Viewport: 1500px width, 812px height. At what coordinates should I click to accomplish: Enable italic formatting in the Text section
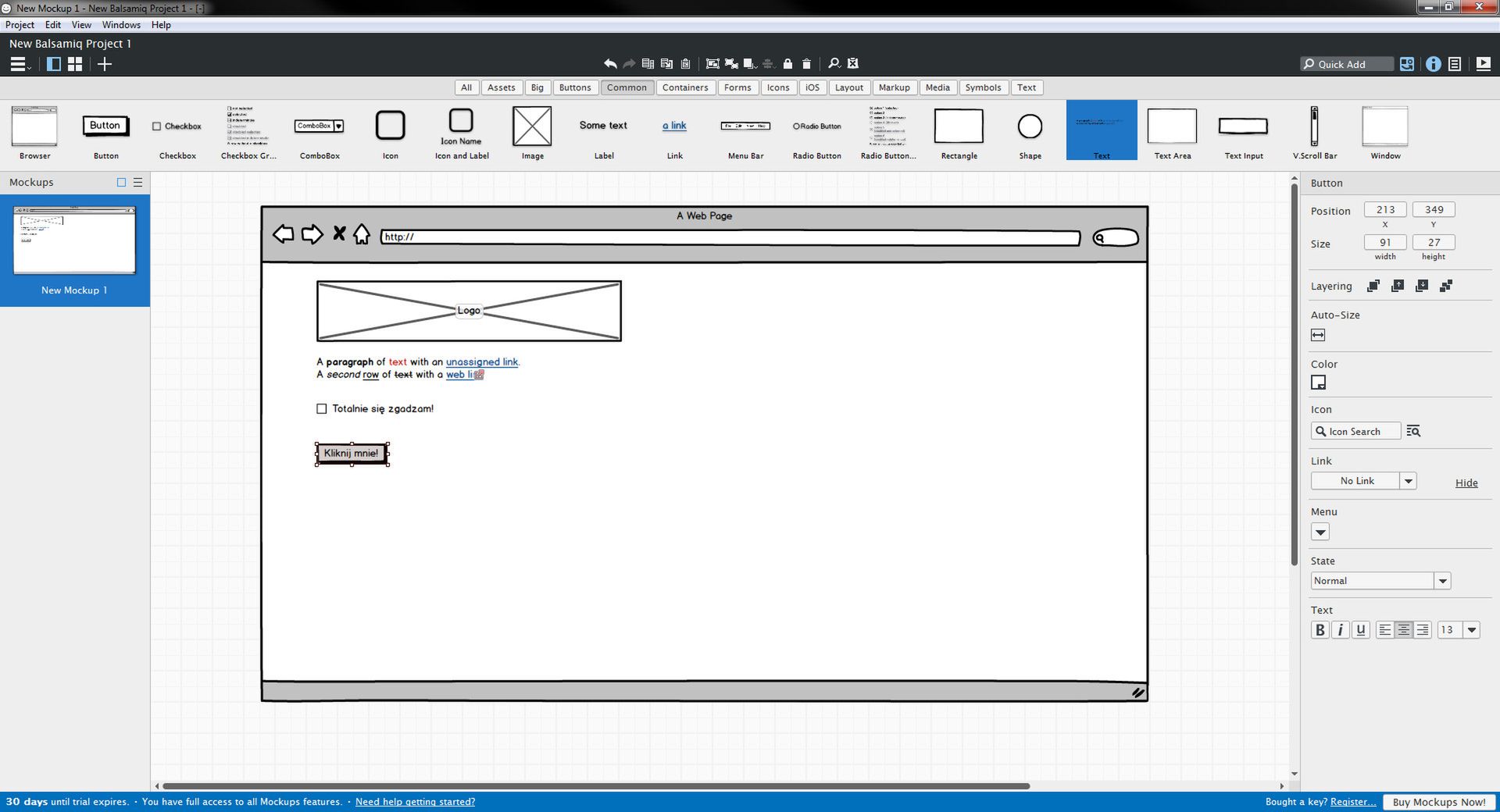pos(1341,629)
